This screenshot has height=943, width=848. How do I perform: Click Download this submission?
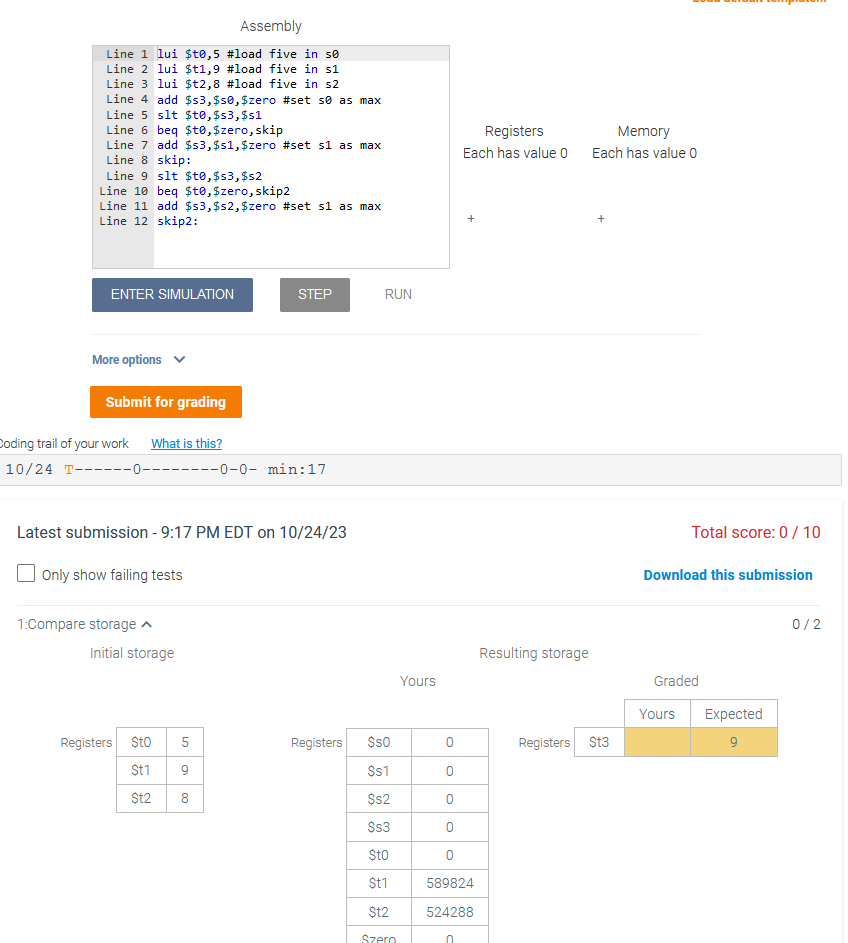[x=727, y=575]
